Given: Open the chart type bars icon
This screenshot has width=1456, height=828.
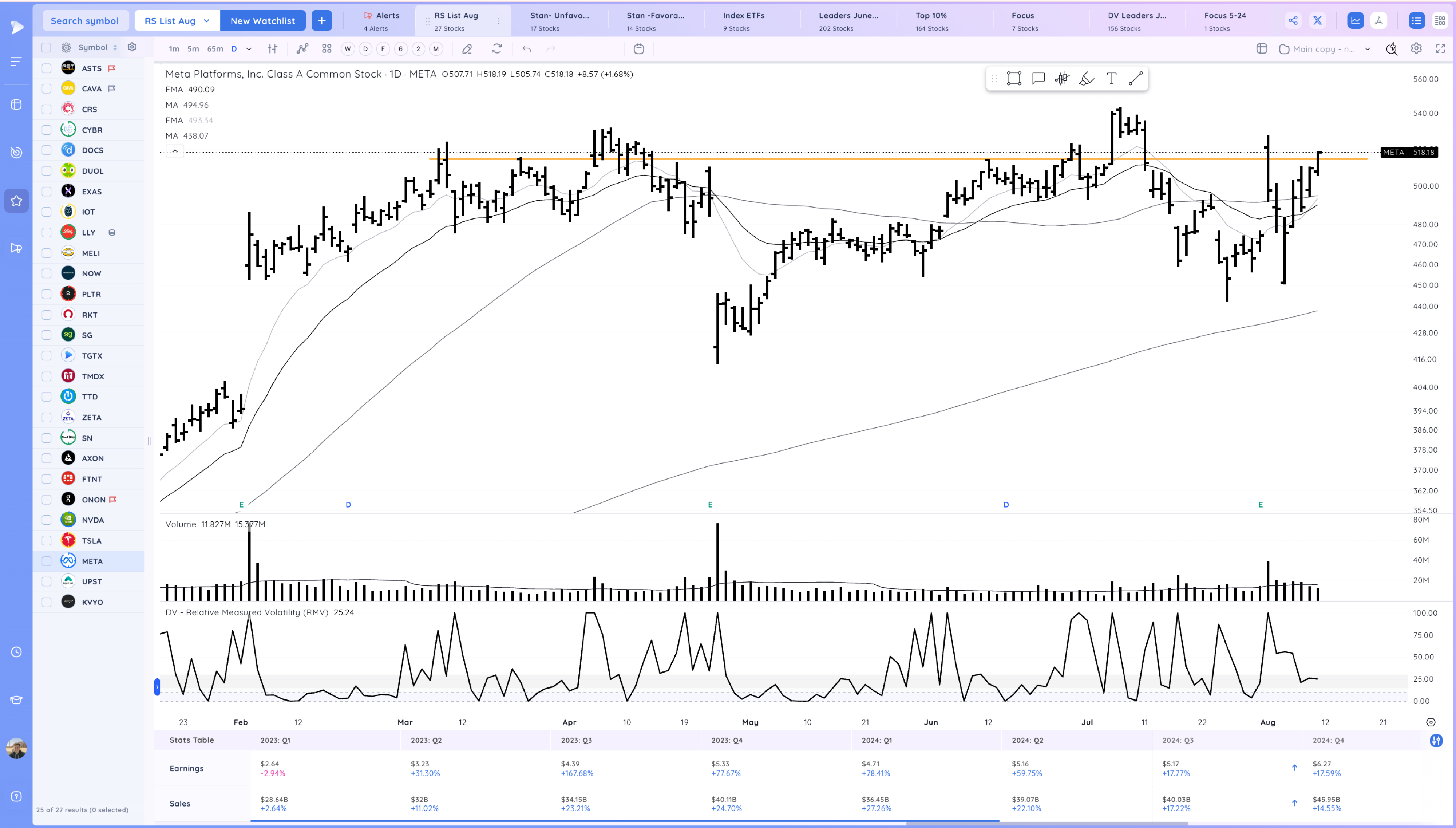Looking at the screenshot, I should tap(273, 49).
